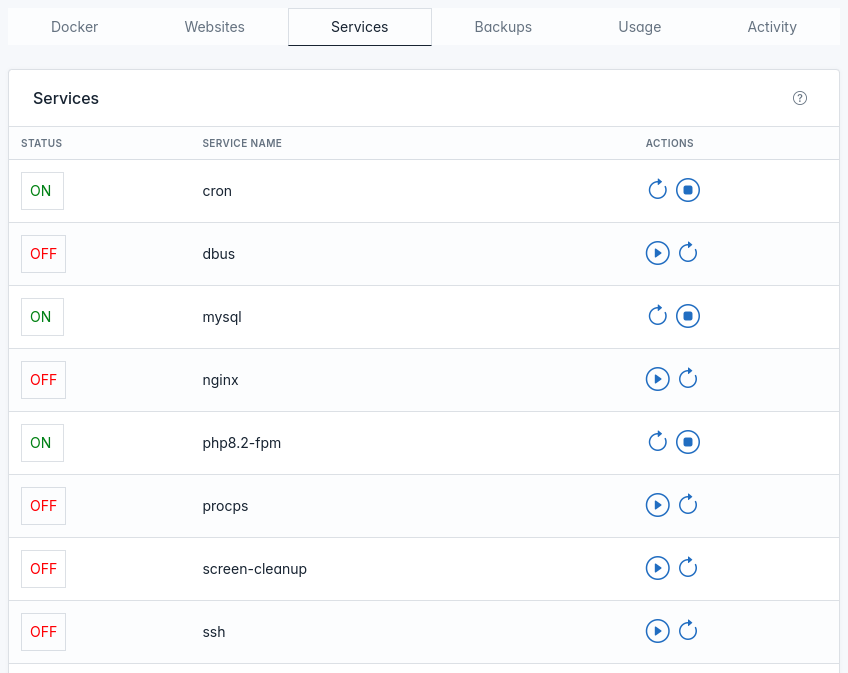Viewport: 848px width, 673px height.
Task: Restart the ssh service
Action: coord(688,631)
